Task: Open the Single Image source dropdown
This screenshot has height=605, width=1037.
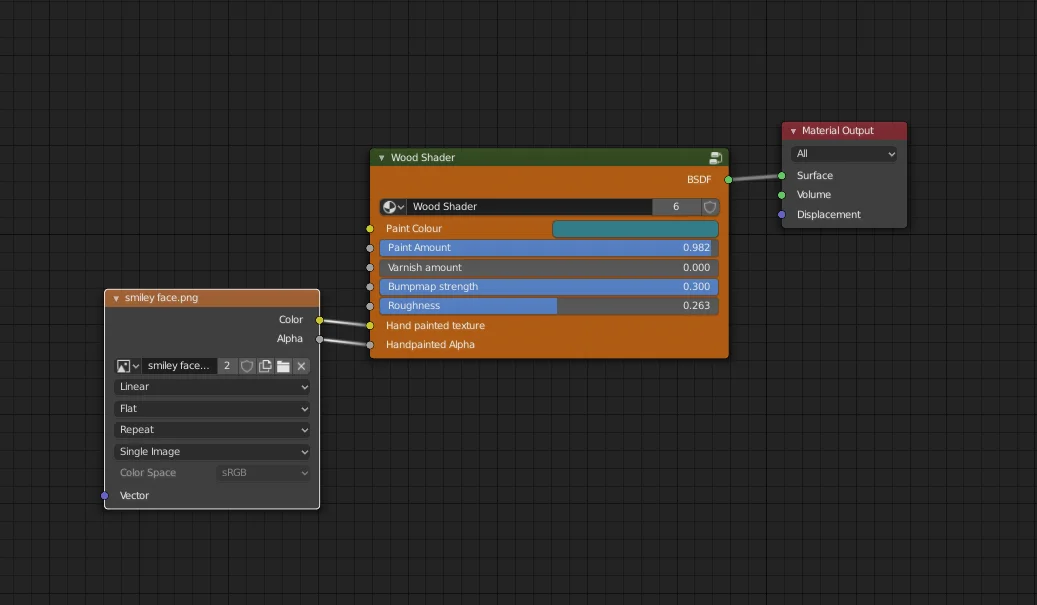Action: tap(212, 451)
